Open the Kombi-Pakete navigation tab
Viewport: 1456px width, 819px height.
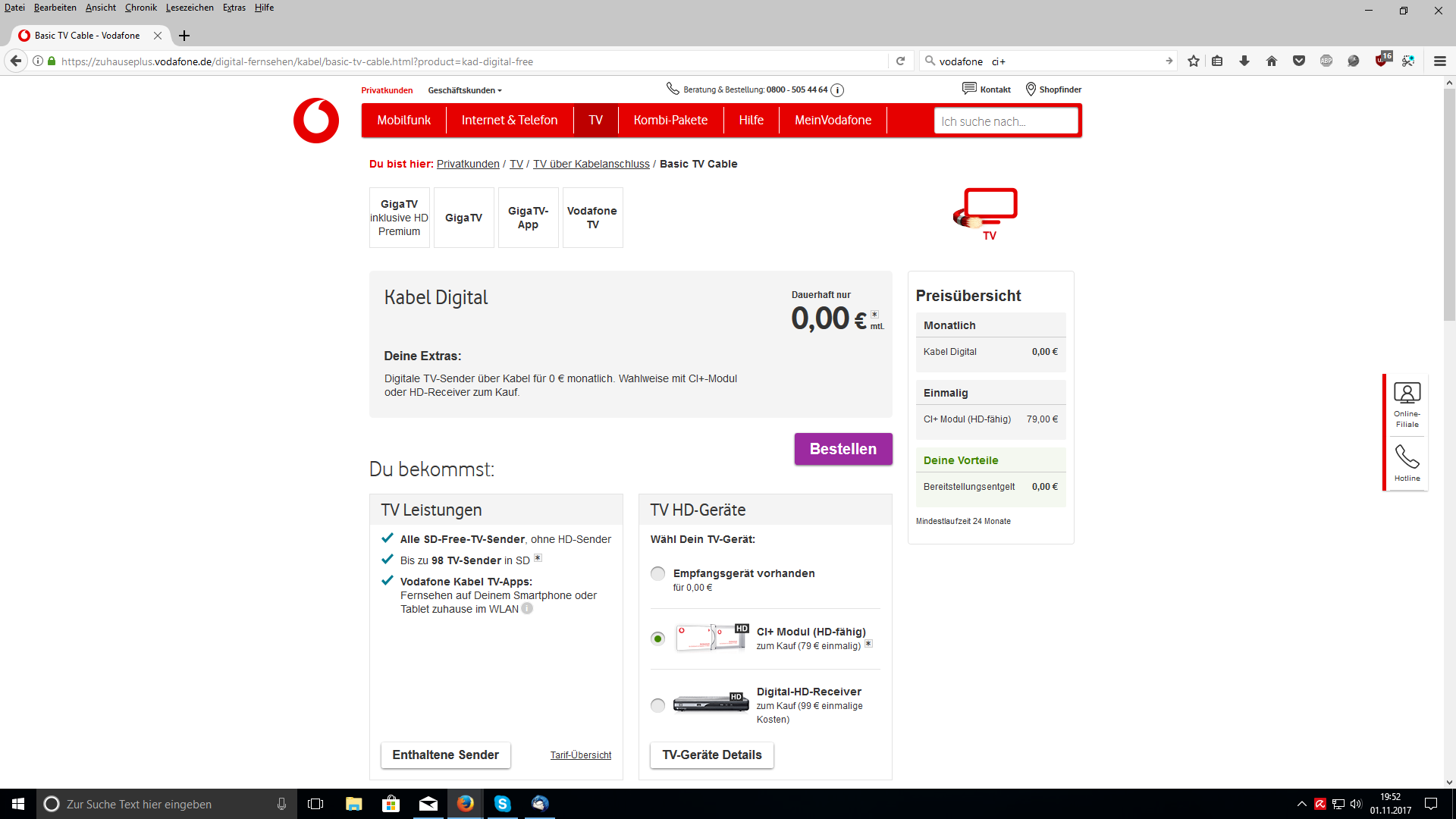tap(670, 121)
